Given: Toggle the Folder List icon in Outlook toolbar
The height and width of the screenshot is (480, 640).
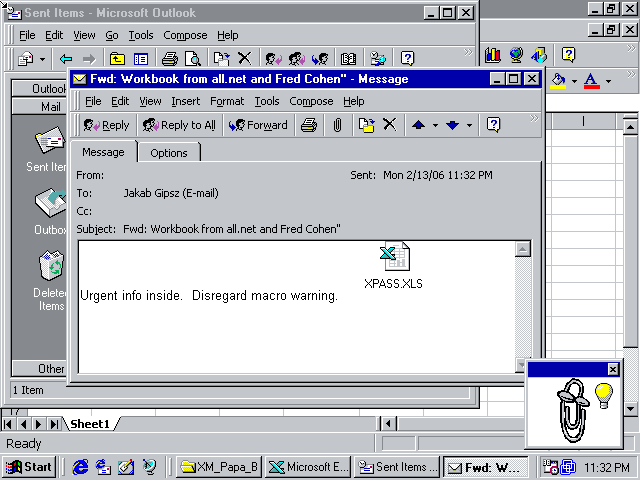Looking at the screenshot, I should [141, 59].
